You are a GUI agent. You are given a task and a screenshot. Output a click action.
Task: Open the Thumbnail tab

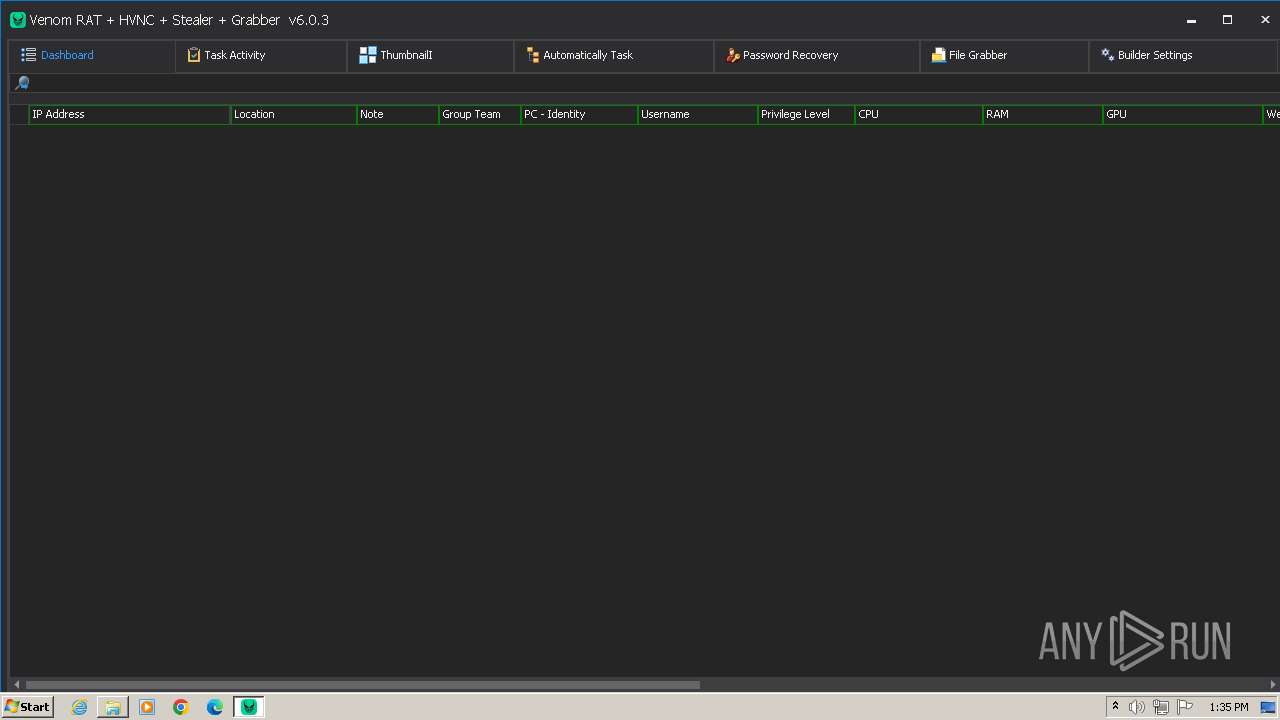[430, 55]
